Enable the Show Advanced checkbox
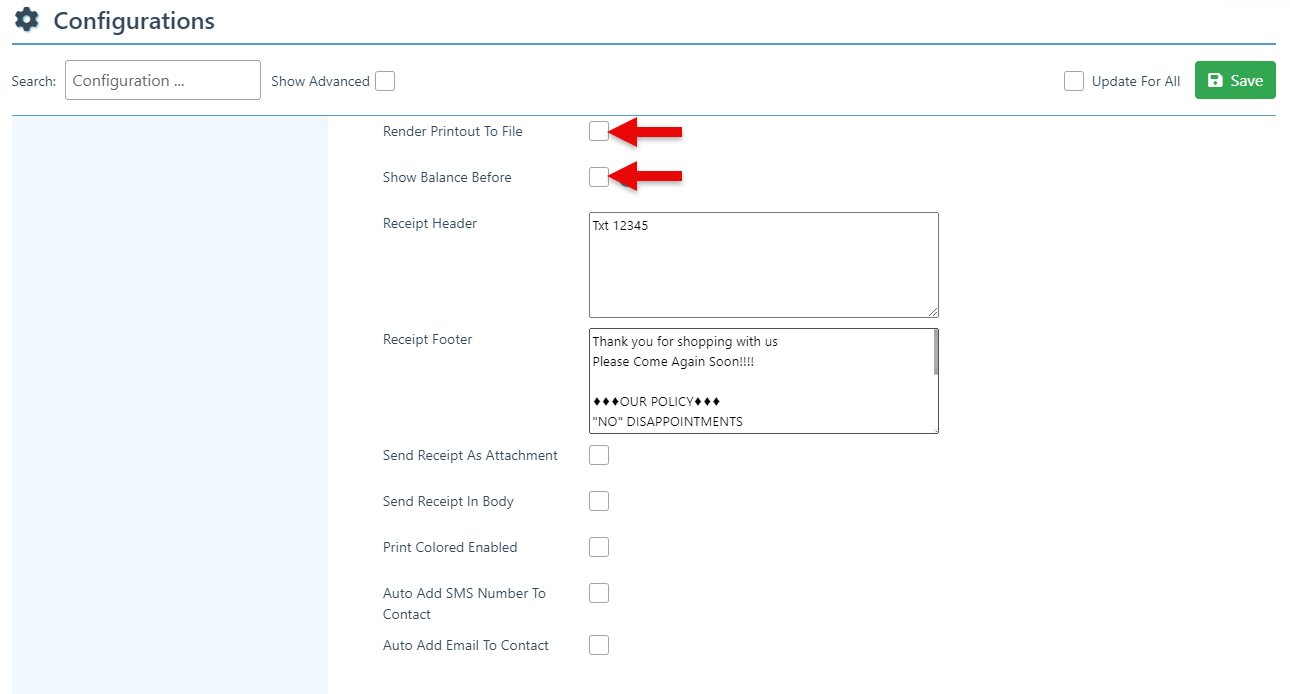This screenshot has width=1290, height=694. (x=385, y=81)
